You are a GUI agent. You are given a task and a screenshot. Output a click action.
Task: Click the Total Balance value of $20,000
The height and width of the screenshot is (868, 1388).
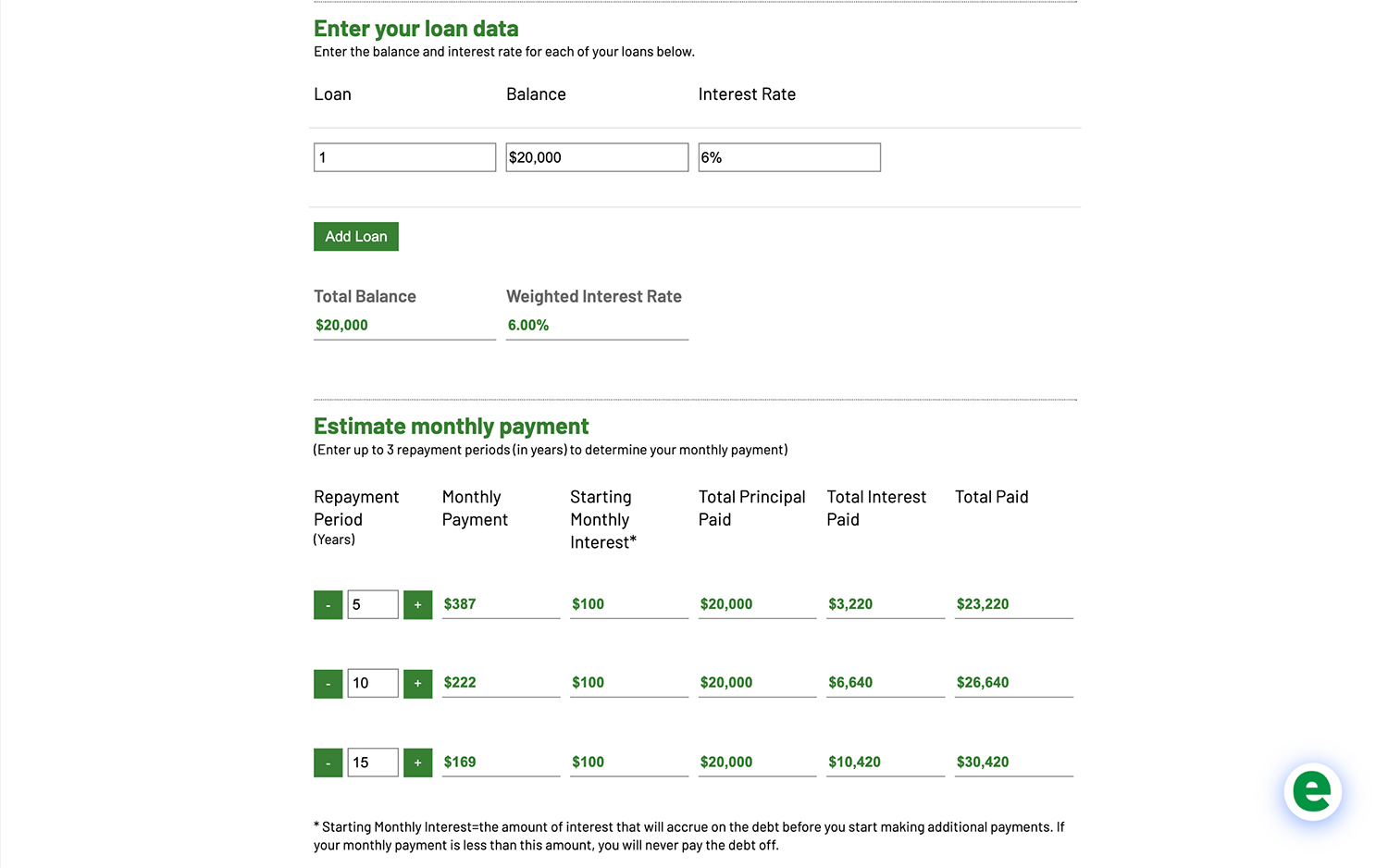[x=341, y=325]
